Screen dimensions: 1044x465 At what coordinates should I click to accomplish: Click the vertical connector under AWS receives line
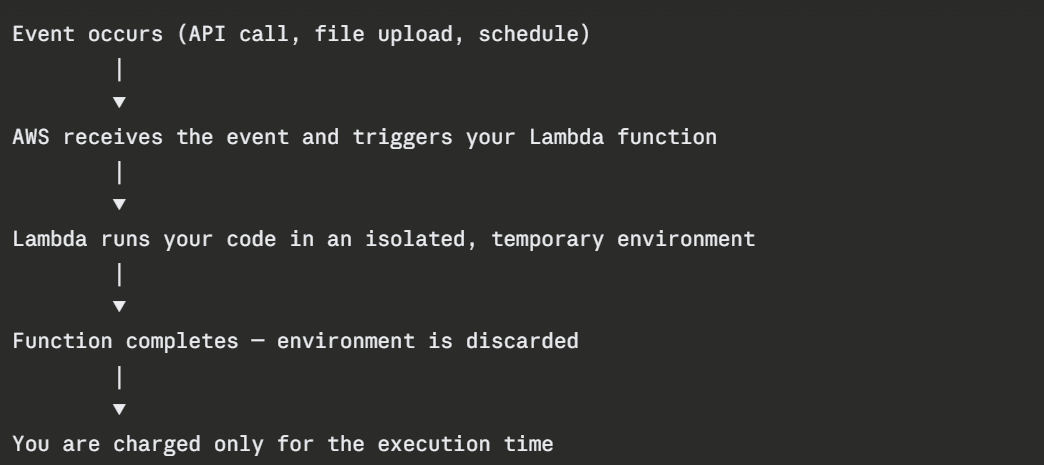(x=120, y=172)
